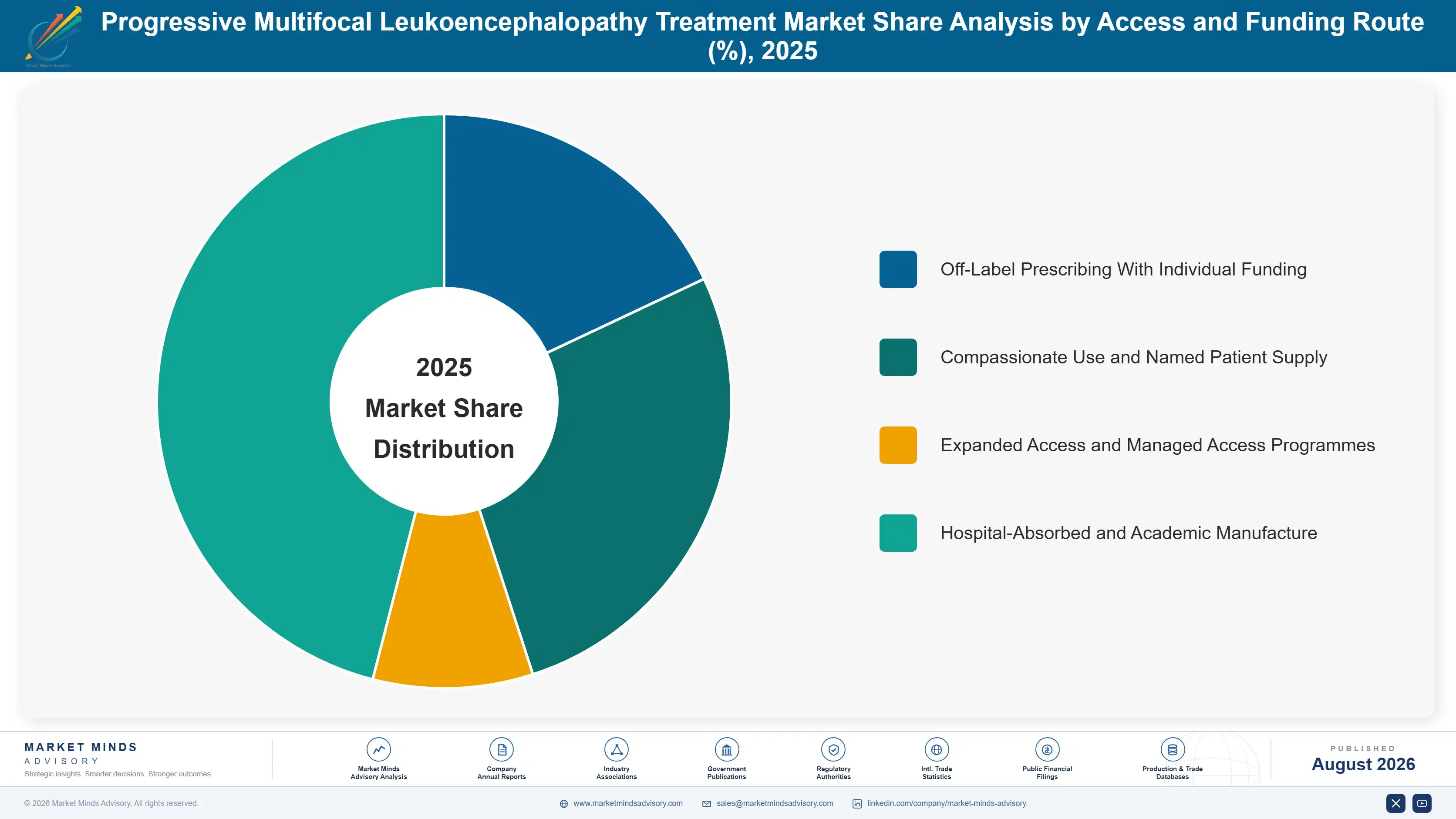Click blue Off-Label Prescribing legend swatch

coord(897,269)
